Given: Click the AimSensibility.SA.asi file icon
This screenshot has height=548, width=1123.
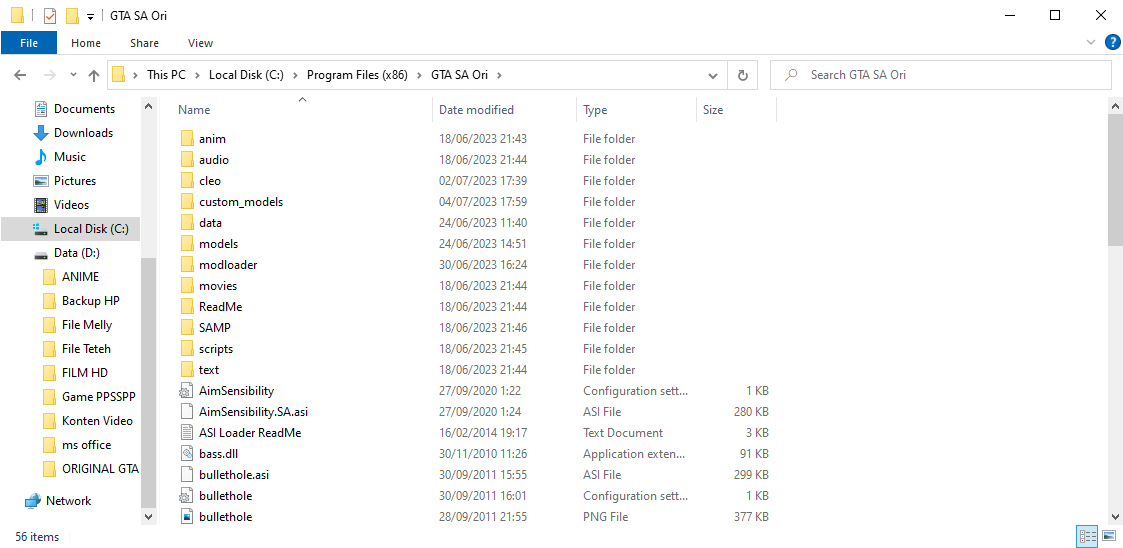Looking at the screenshot, I should point(187,412).
